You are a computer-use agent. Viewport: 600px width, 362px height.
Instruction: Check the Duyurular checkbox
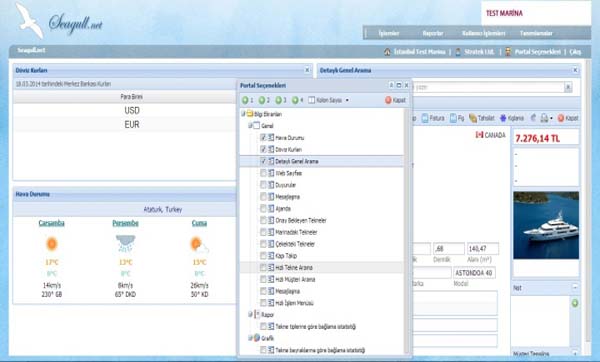point(263,185)
